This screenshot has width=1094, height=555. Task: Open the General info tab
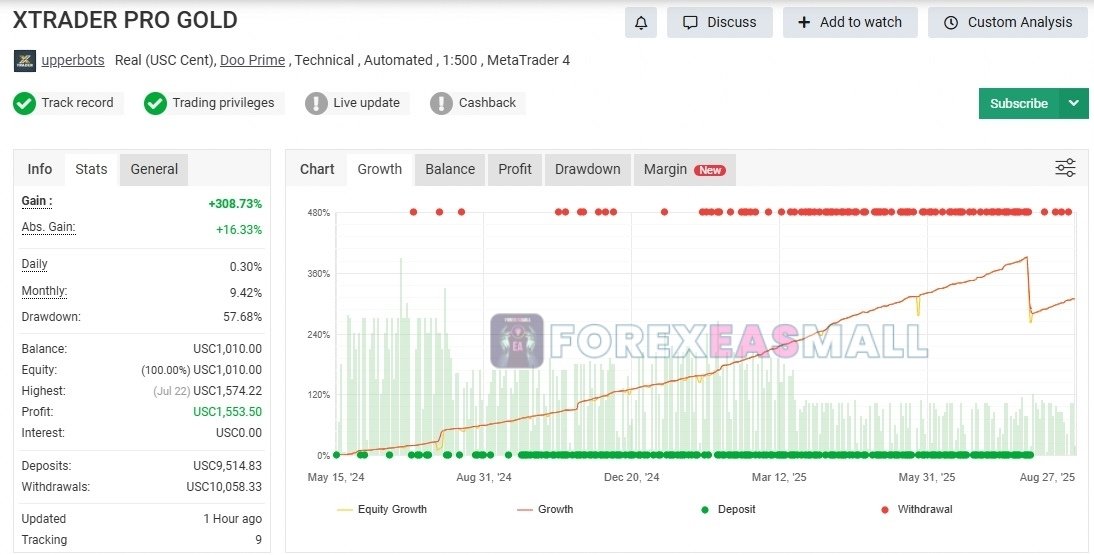(x=154, y=169)
